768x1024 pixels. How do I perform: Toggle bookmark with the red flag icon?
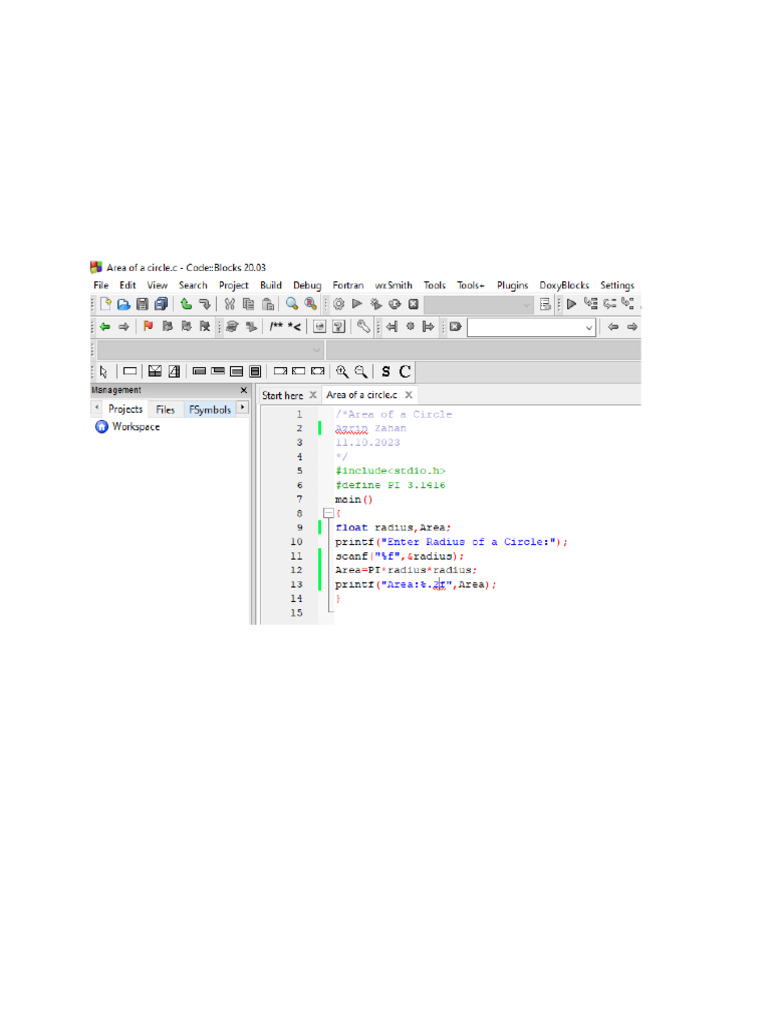click(148, 327)
